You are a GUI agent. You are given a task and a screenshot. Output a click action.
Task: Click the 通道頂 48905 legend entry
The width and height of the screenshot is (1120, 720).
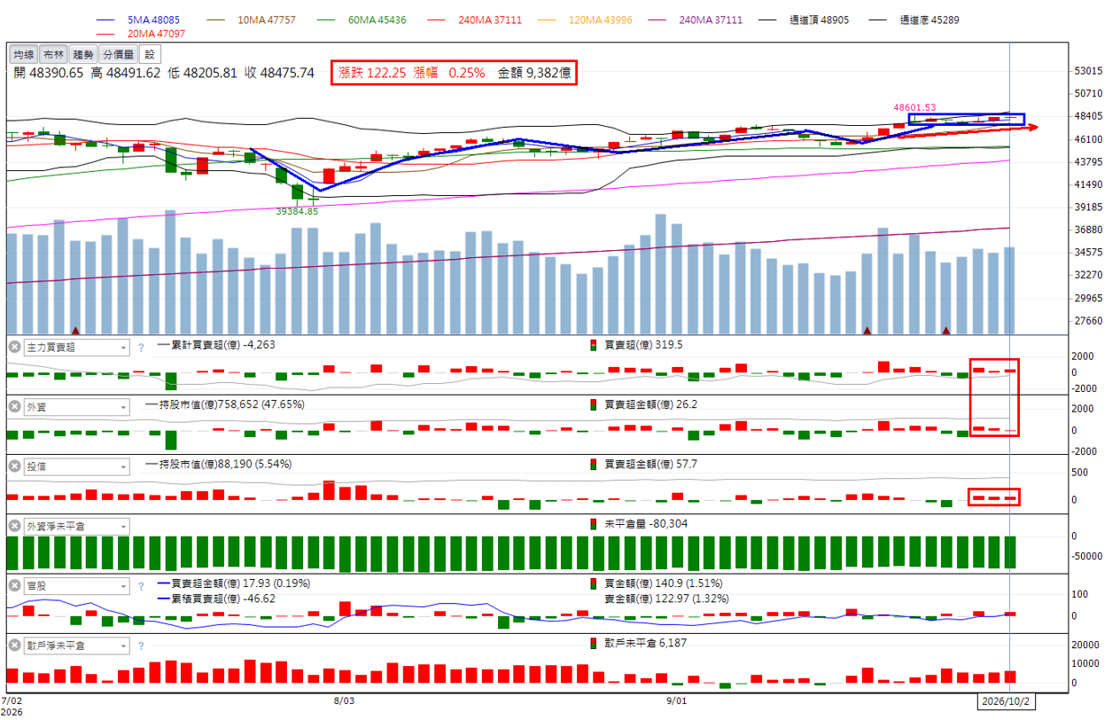tap(804, 20)
